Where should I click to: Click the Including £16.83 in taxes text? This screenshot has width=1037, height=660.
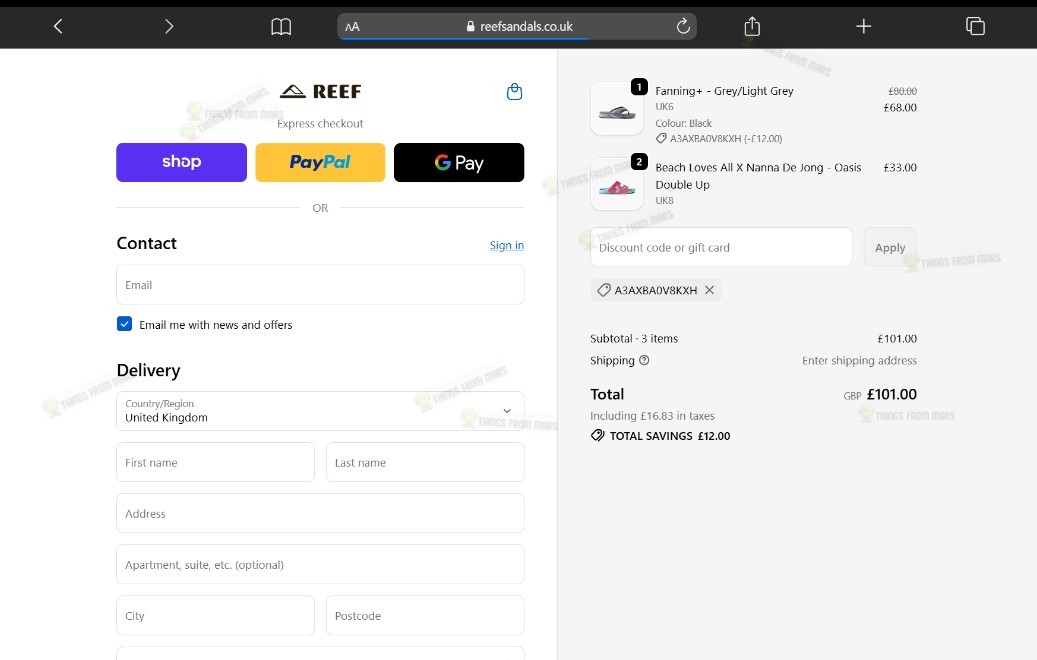(652, 416)
